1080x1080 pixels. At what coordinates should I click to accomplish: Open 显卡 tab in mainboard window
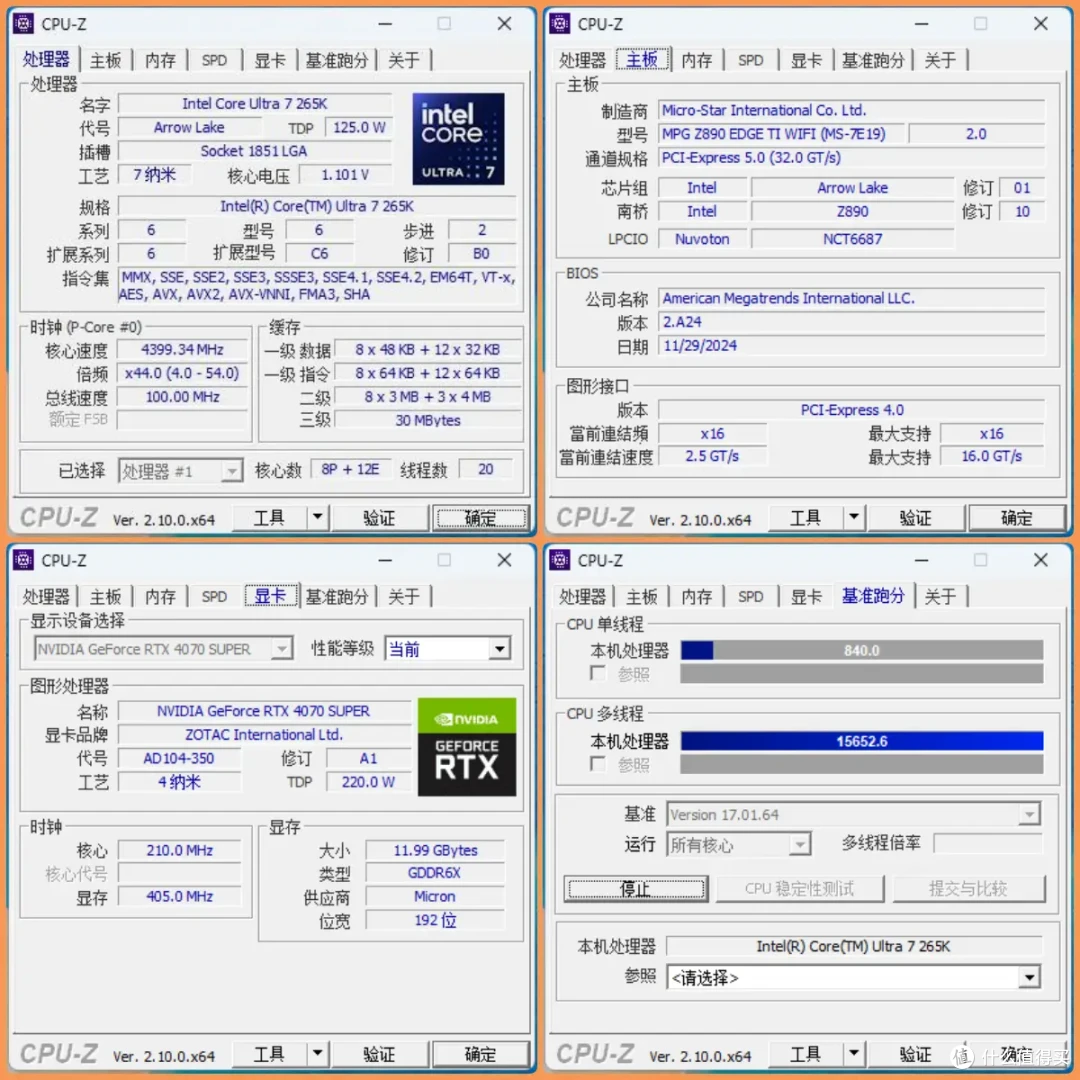(x=806, y=61)
